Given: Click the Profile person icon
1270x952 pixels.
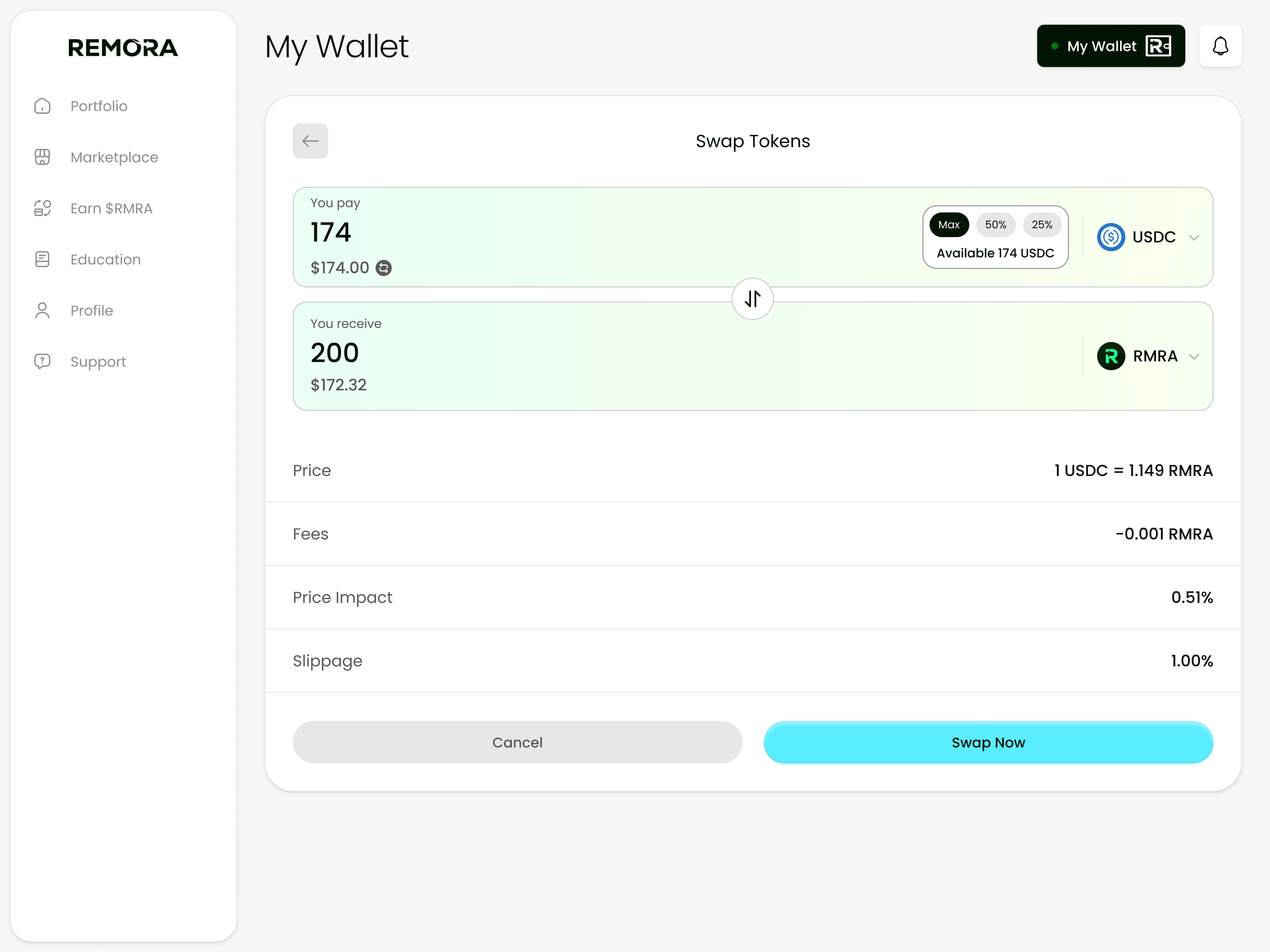Looking at the screenshot, I should coord(42,310).
